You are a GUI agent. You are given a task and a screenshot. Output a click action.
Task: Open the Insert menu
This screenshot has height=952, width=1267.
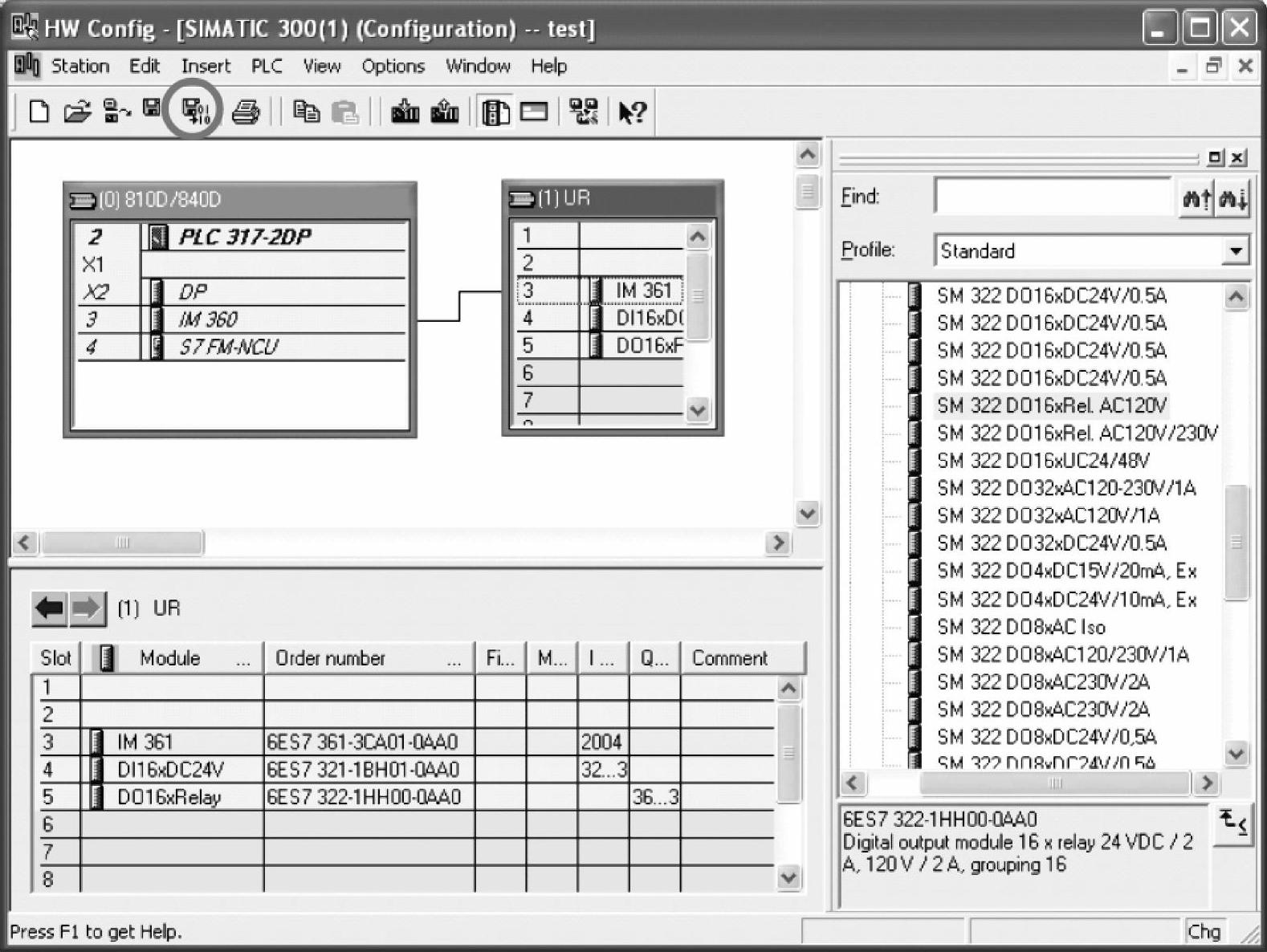coord(206,66)
